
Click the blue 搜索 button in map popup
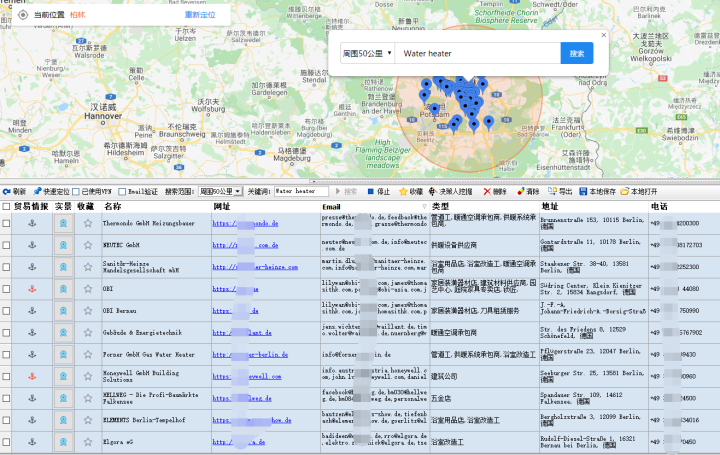click(x=577, y=53)
